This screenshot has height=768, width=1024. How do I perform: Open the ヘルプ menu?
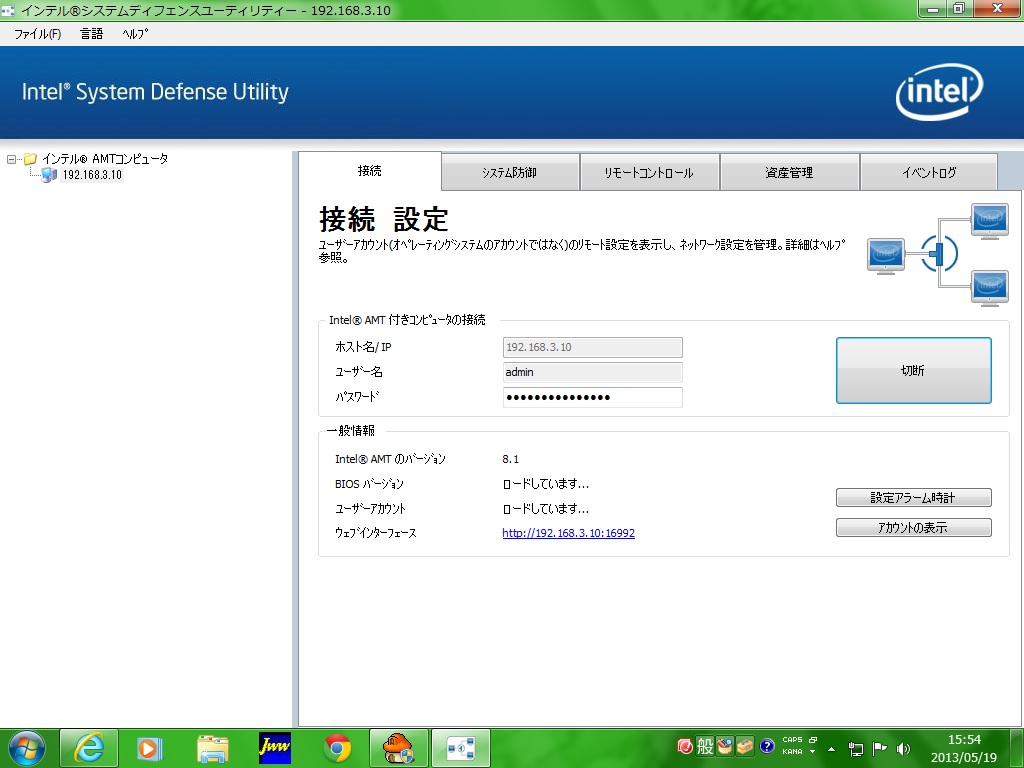[135, 34]
